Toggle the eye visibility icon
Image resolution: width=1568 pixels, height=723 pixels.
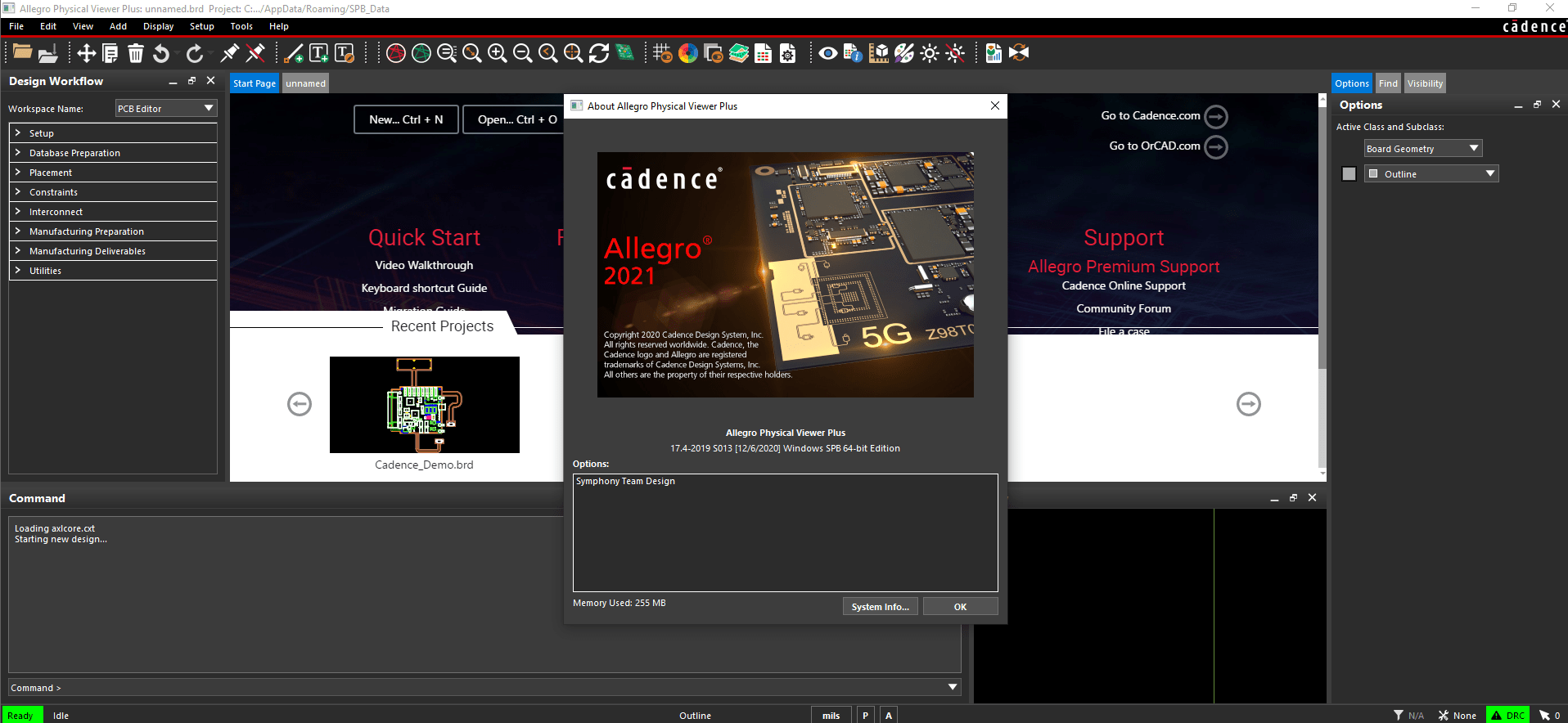point(828,53)
